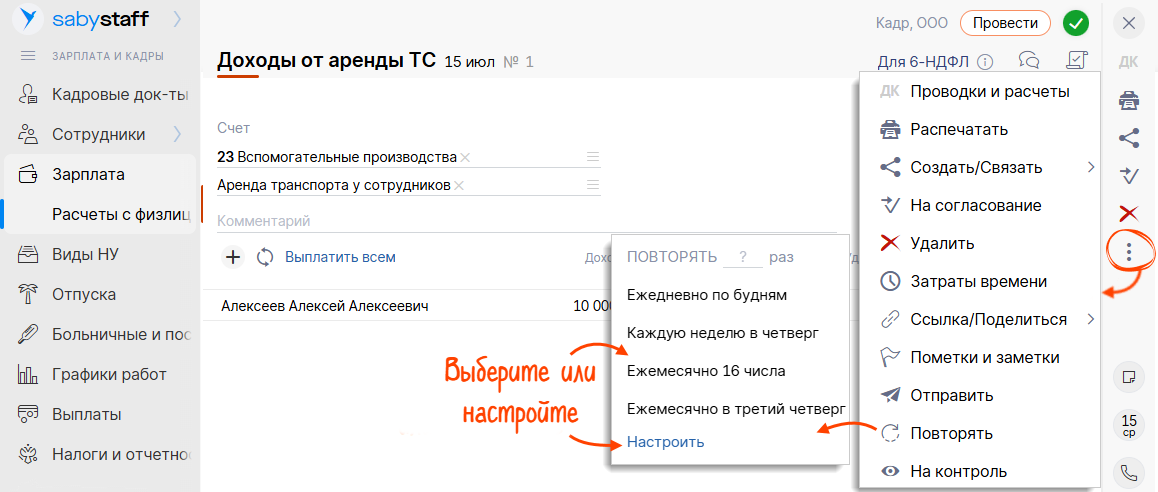This screenshot has height=492, width=1158.
Task: Open Налоги и отчетность section
Action: tap(122, 454)
